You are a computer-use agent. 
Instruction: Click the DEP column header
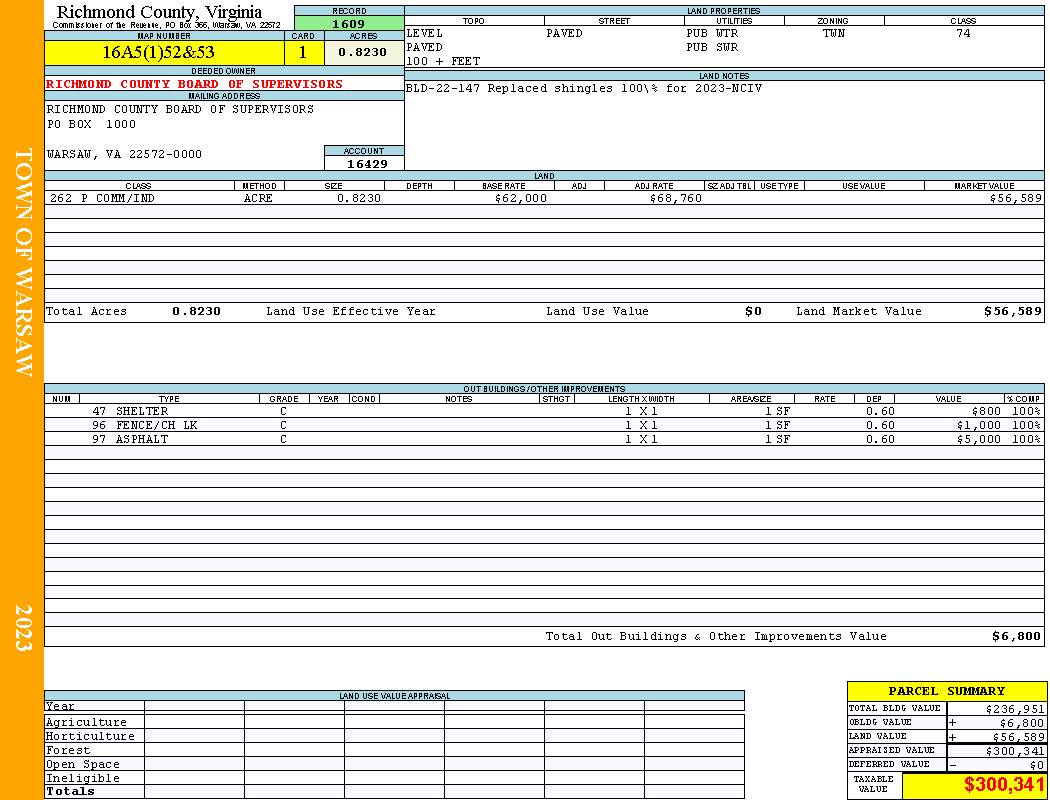click(874, 399)
